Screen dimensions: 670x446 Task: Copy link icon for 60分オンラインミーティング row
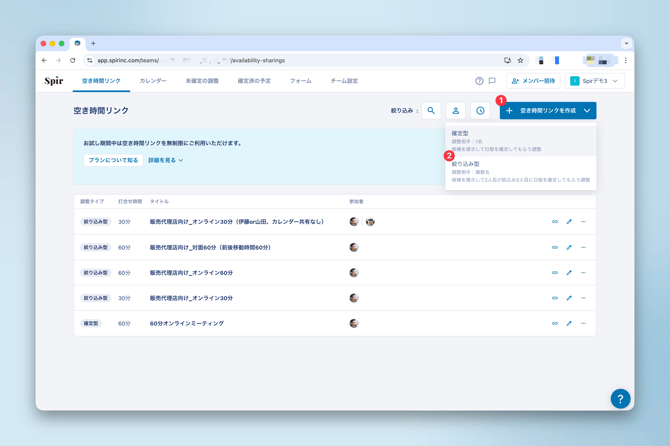(x=555, y=323)
